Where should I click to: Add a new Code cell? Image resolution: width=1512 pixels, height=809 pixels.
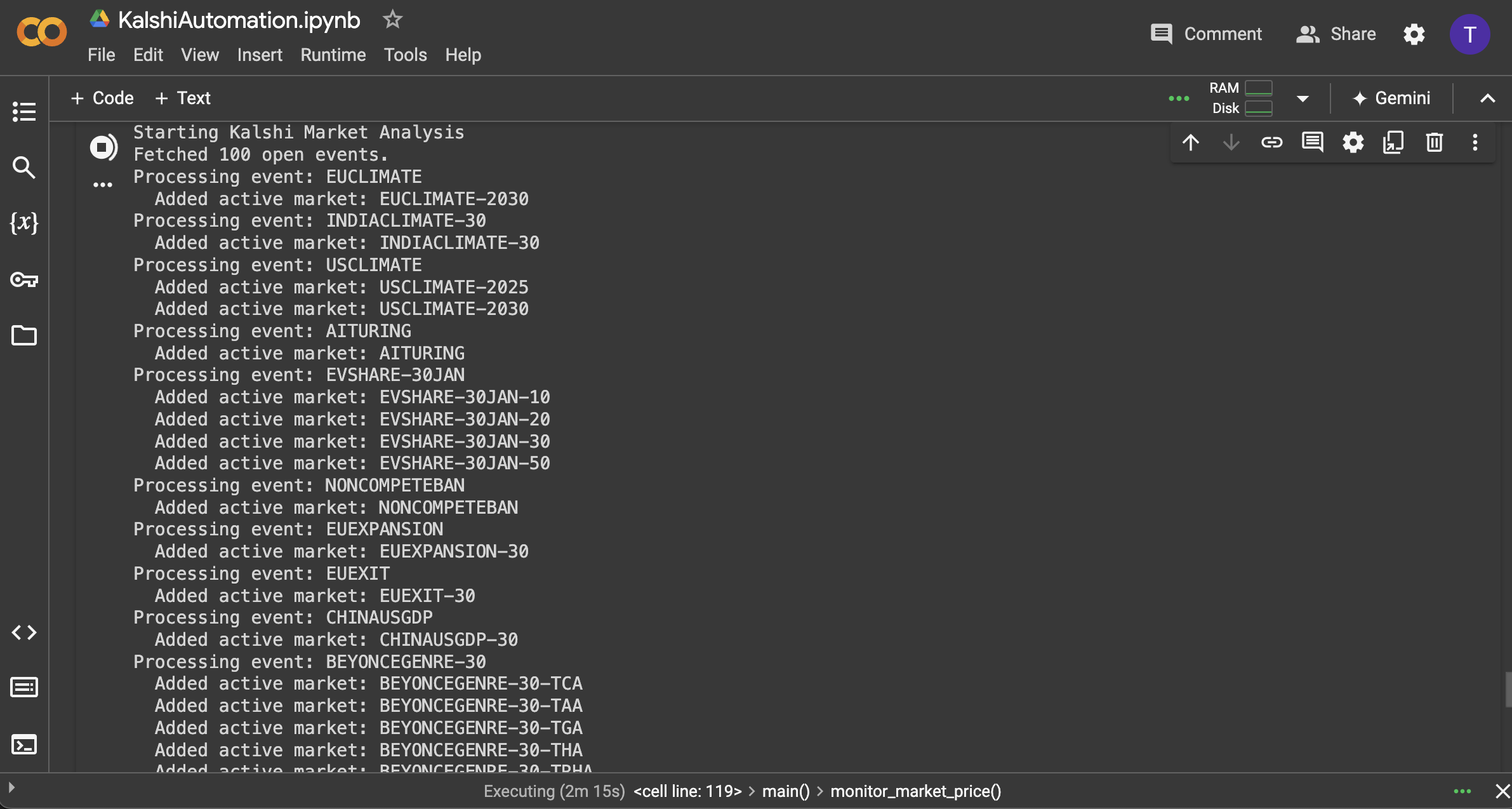point(102,98)
